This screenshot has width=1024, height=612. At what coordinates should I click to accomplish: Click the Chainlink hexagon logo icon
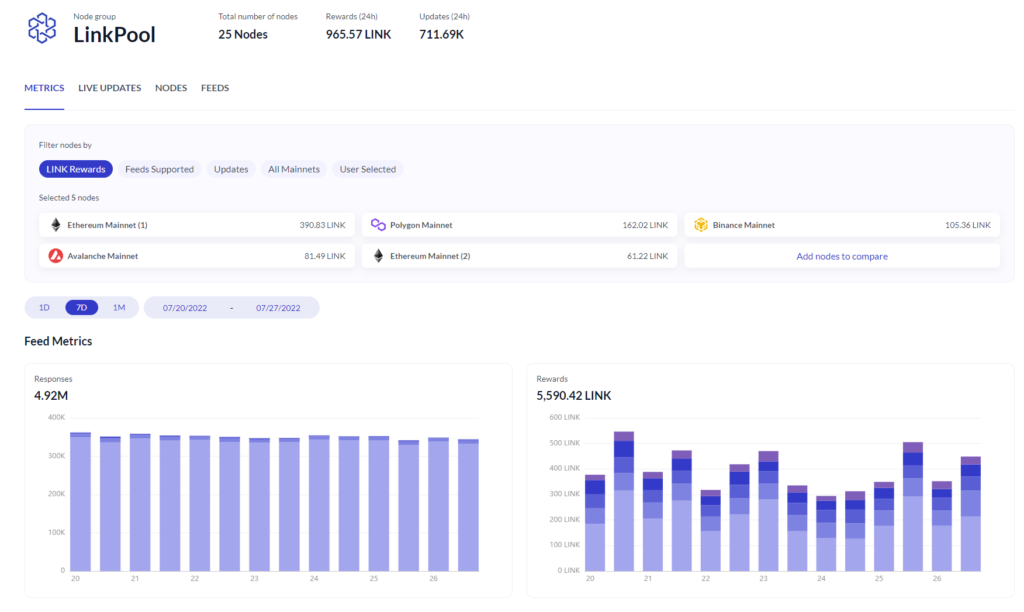tap(40, 27)
